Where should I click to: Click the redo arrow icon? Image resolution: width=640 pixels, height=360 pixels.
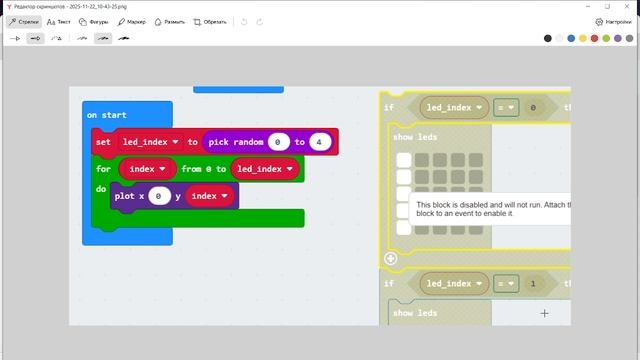pos(260,22)
